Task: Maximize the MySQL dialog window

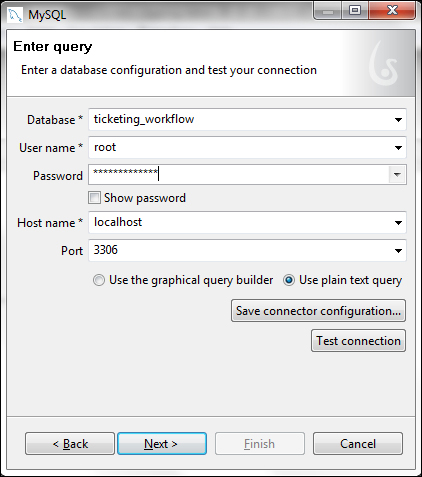Action: (x=355, y=11)
